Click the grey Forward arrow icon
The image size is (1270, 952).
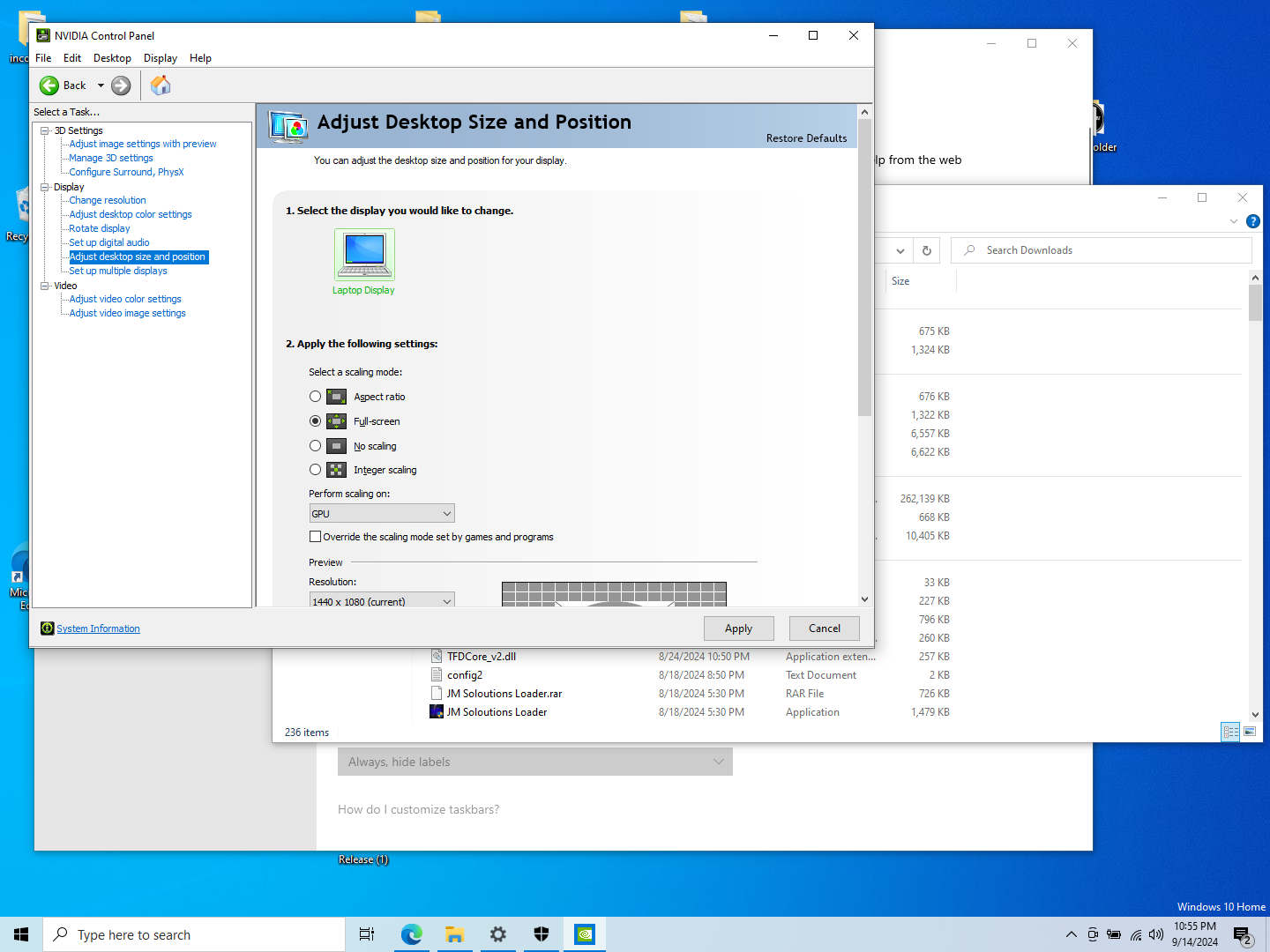pos(121,86)
